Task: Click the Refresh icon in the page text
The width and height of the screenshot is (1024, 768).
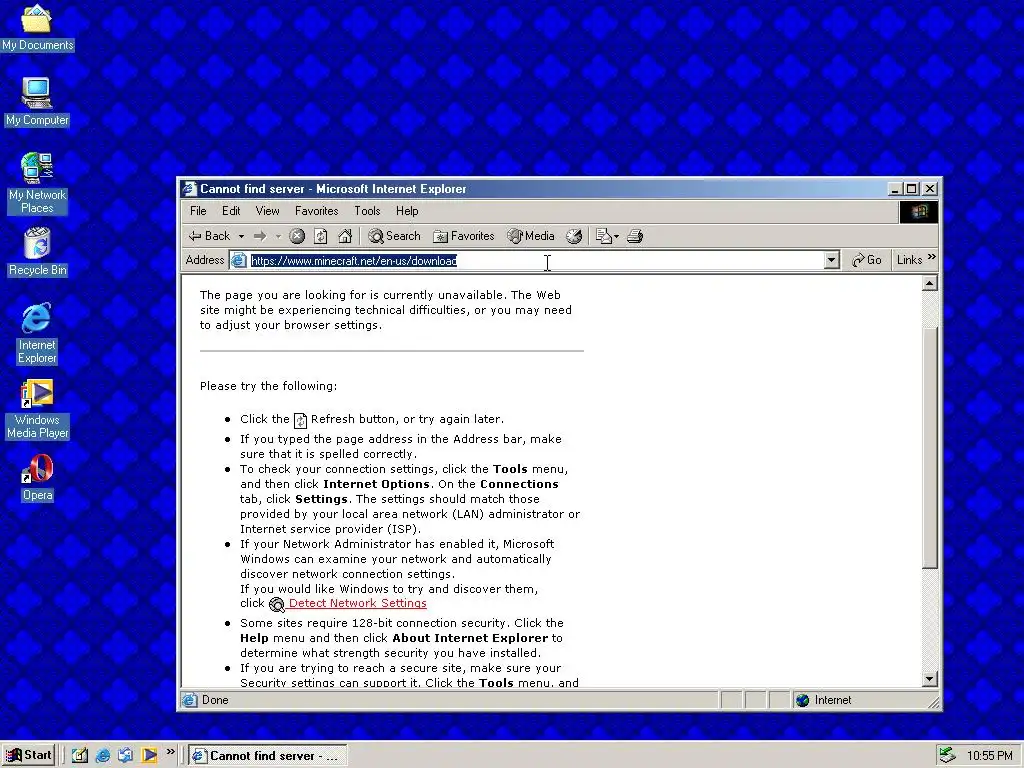Action: (x=300, y=420)
